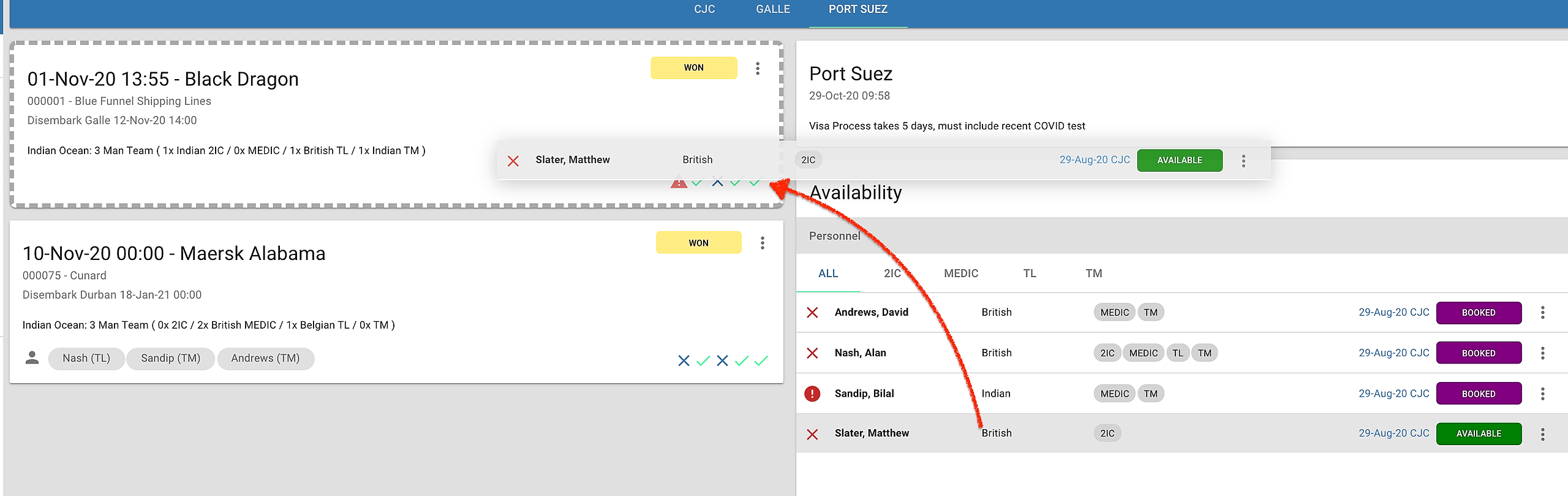The width and height of the screenshot is (1568, 496).
Task: Open 29-Aug-20 CJC link for Sandip, Bilal
Action: click(1394, 393)
